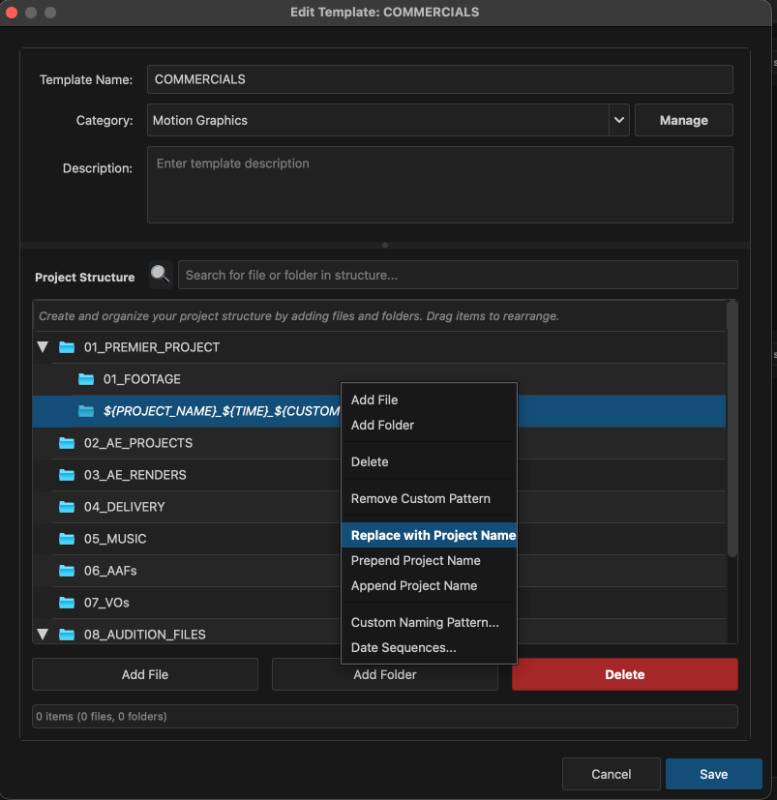Save the COMMERCIALS template
777x800 pixels.
(x=714, y=774)
